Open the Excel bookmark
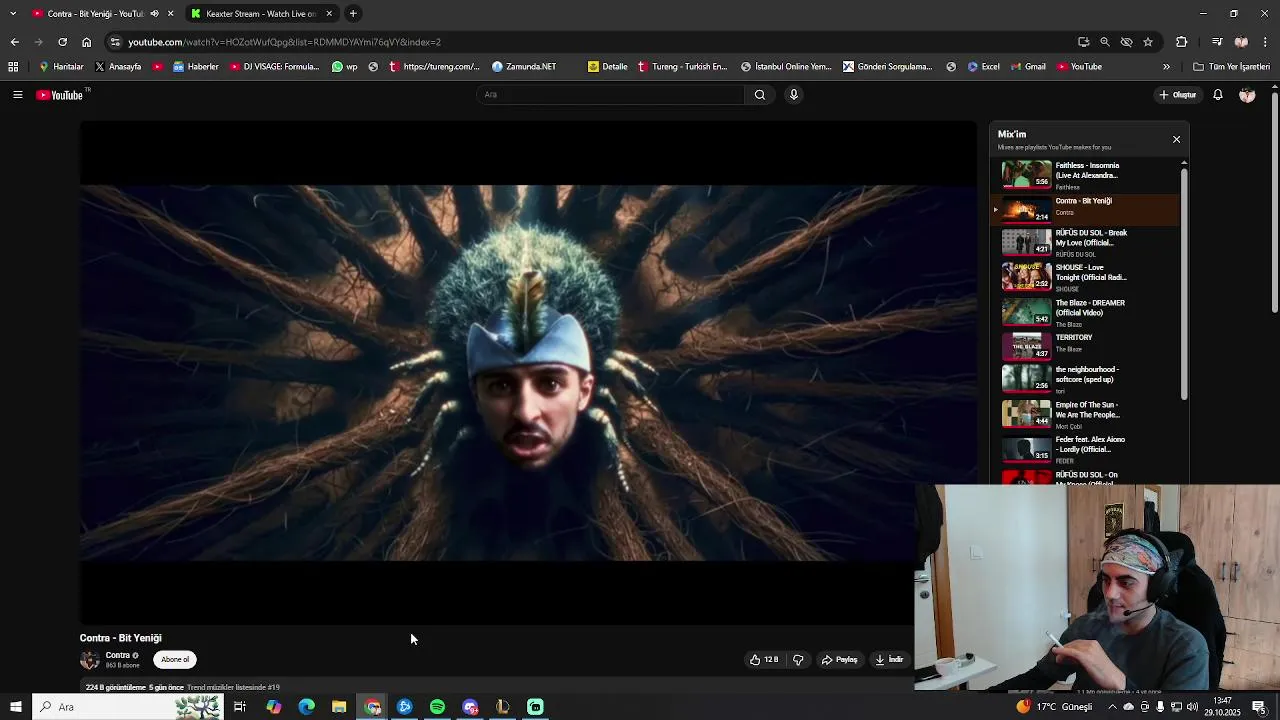Viewport: 1280px width, 720px height. click(983, 67)
